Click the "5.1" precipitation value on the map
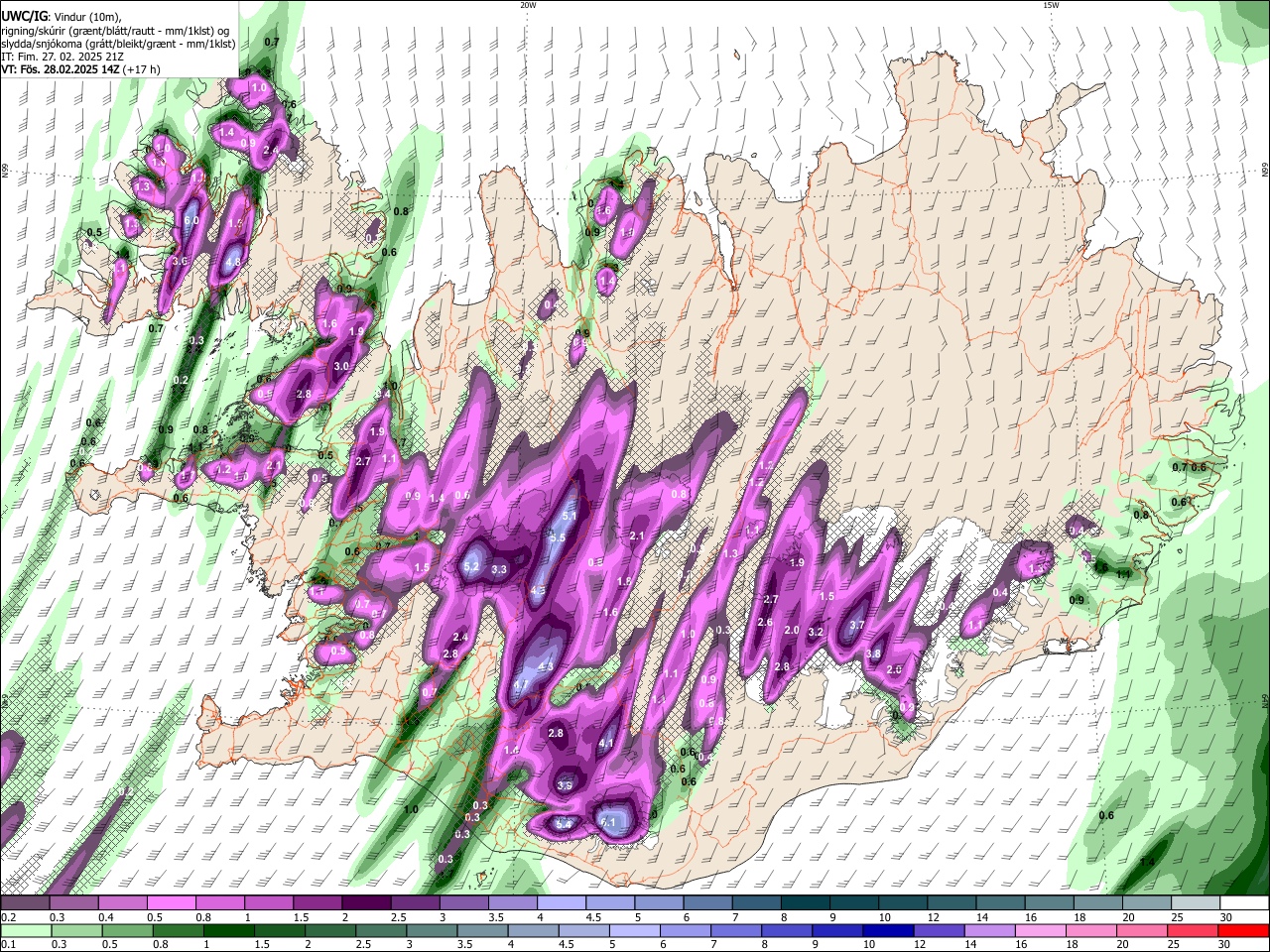1270x952 pixels. point(570,517)
